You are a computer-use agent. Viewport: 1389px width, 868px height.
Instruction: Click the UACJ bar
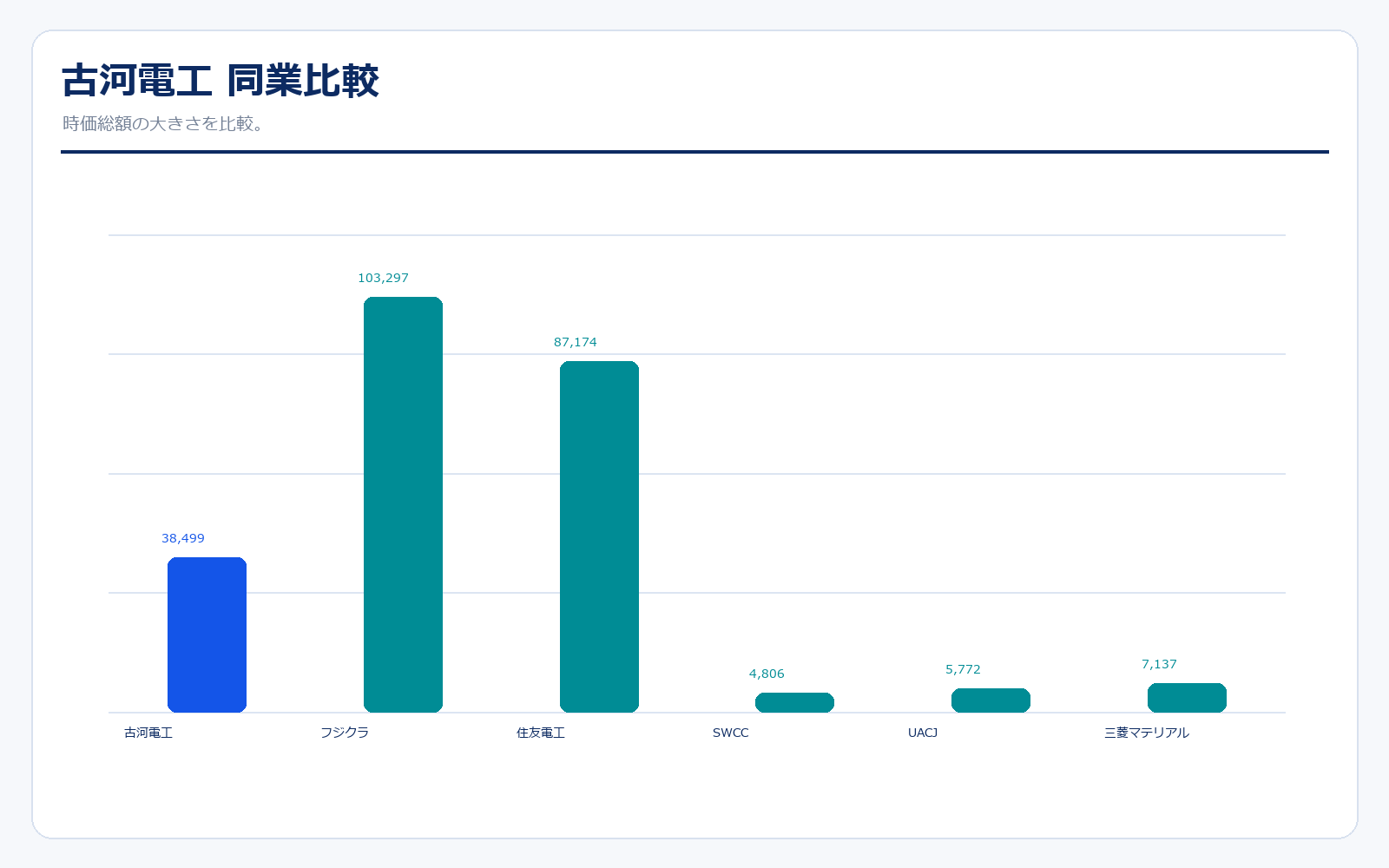pyautogui.click(x=991, y=700)
